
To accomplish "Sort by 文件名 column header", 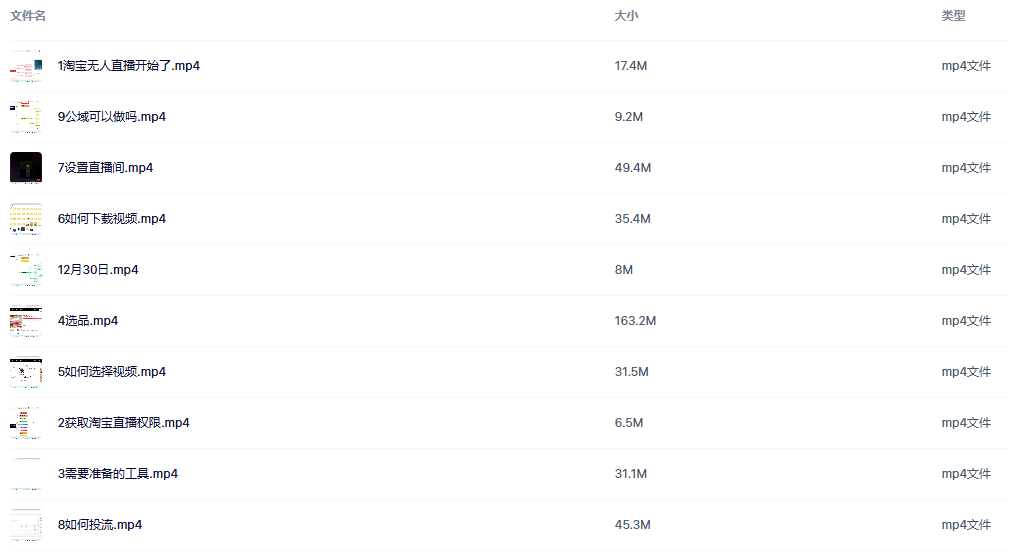I will pyautogui.click(x=28, y=16).
